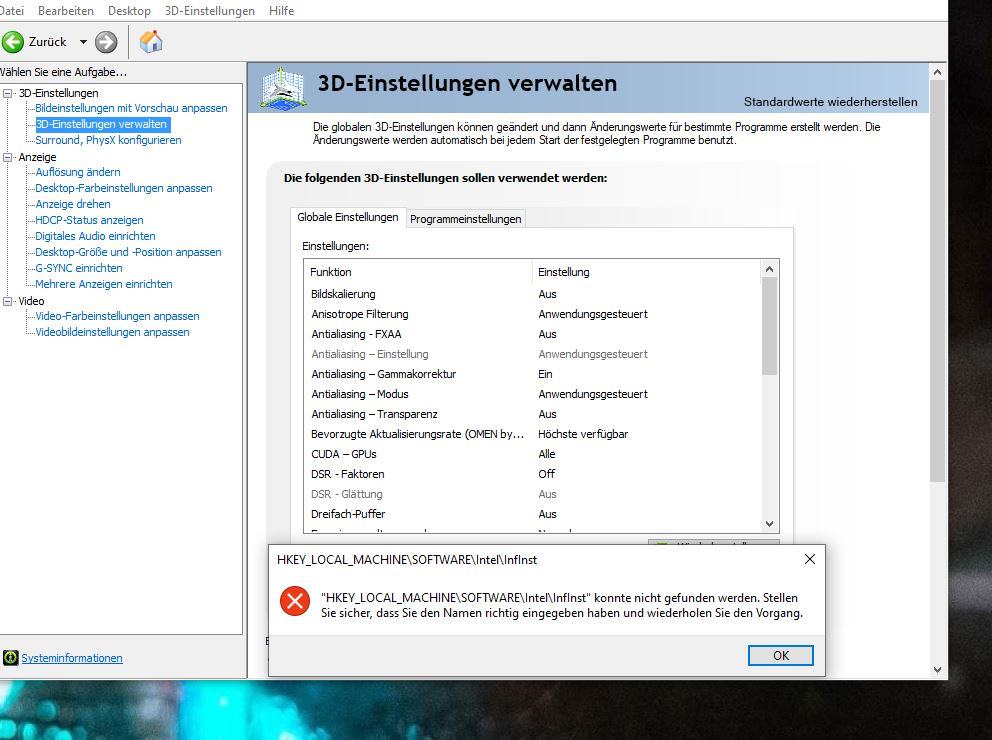Collapse the 3D-Einstellungen tree node
The width and height of the screenshot is (992, 740).
[8, 93]
